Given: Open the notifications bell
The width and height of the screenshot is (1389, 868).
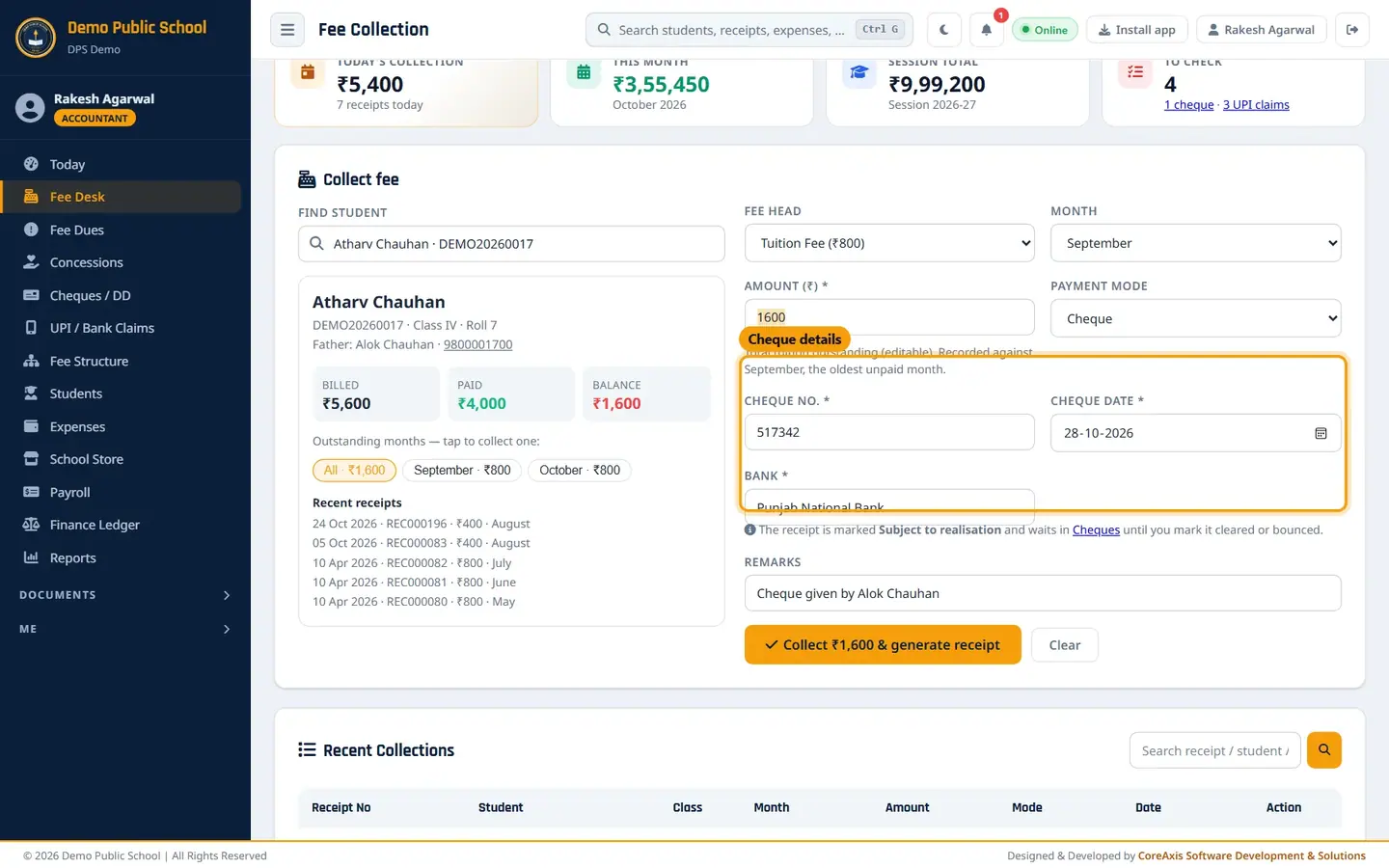Looking at the screenshot, I should 986,30.
